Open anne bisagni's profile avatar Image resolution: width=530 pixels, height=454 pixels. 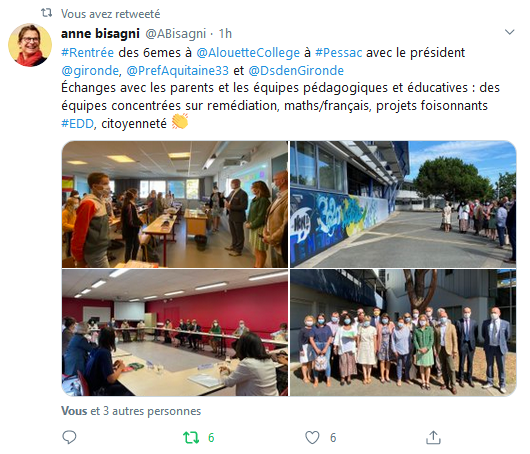click(30, 45)
